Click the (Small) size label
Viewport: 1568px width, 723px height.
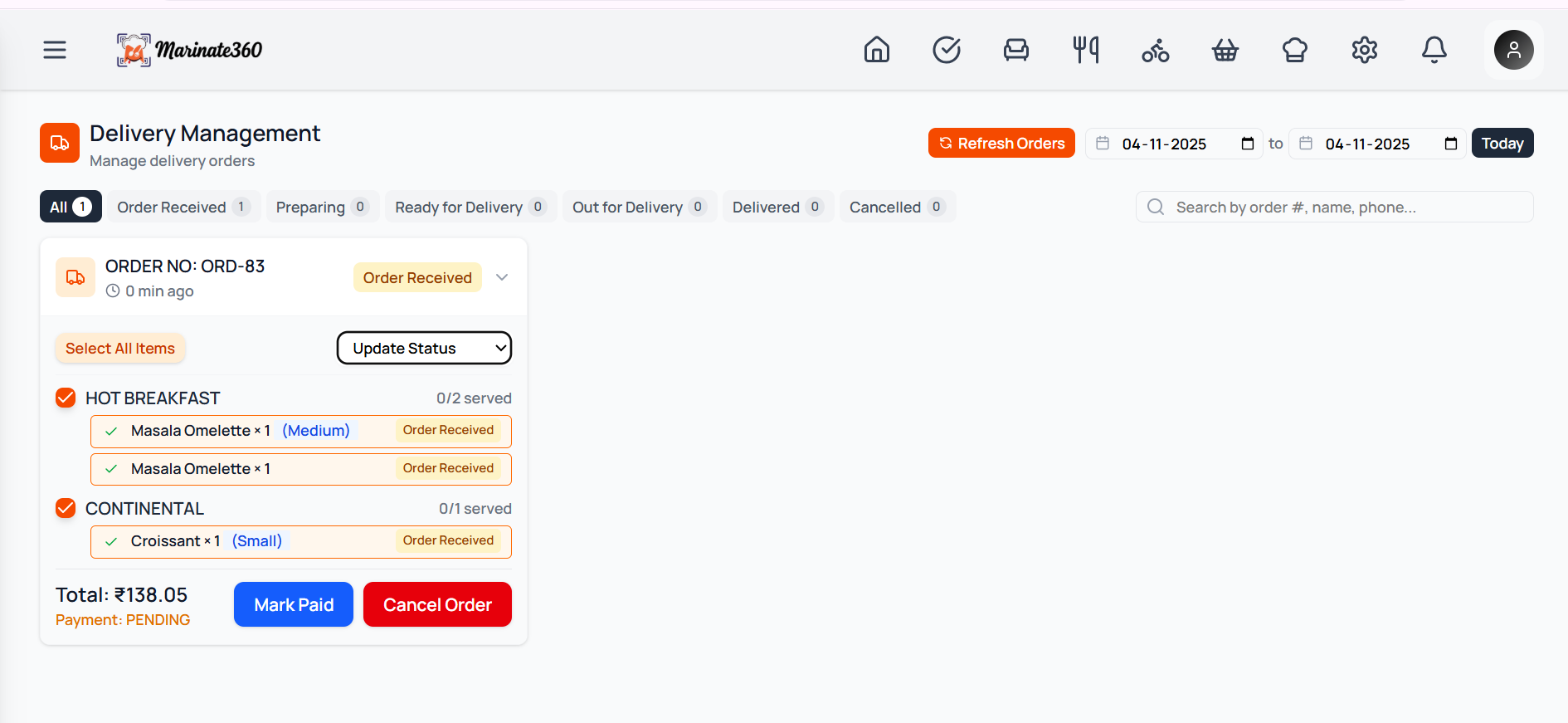257,541
